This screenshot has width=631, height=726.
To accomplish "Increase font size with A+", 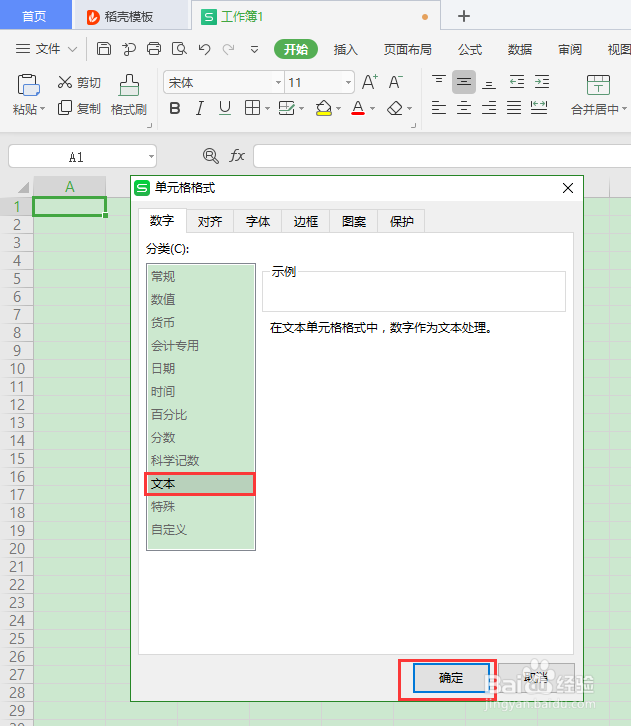I will coord(370,82).
